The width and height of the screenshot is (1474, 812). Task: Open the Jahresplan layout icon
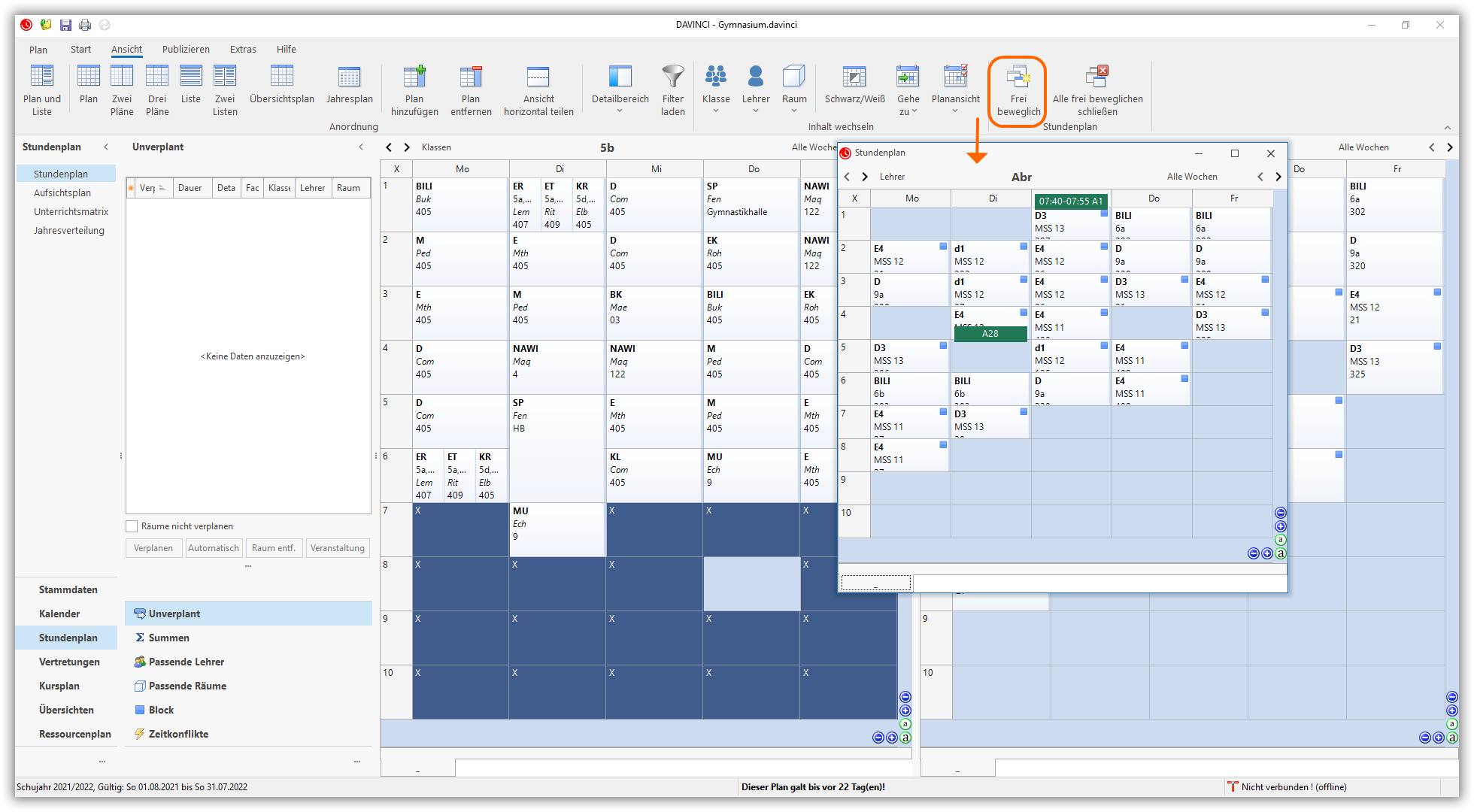tap(349, 77)
